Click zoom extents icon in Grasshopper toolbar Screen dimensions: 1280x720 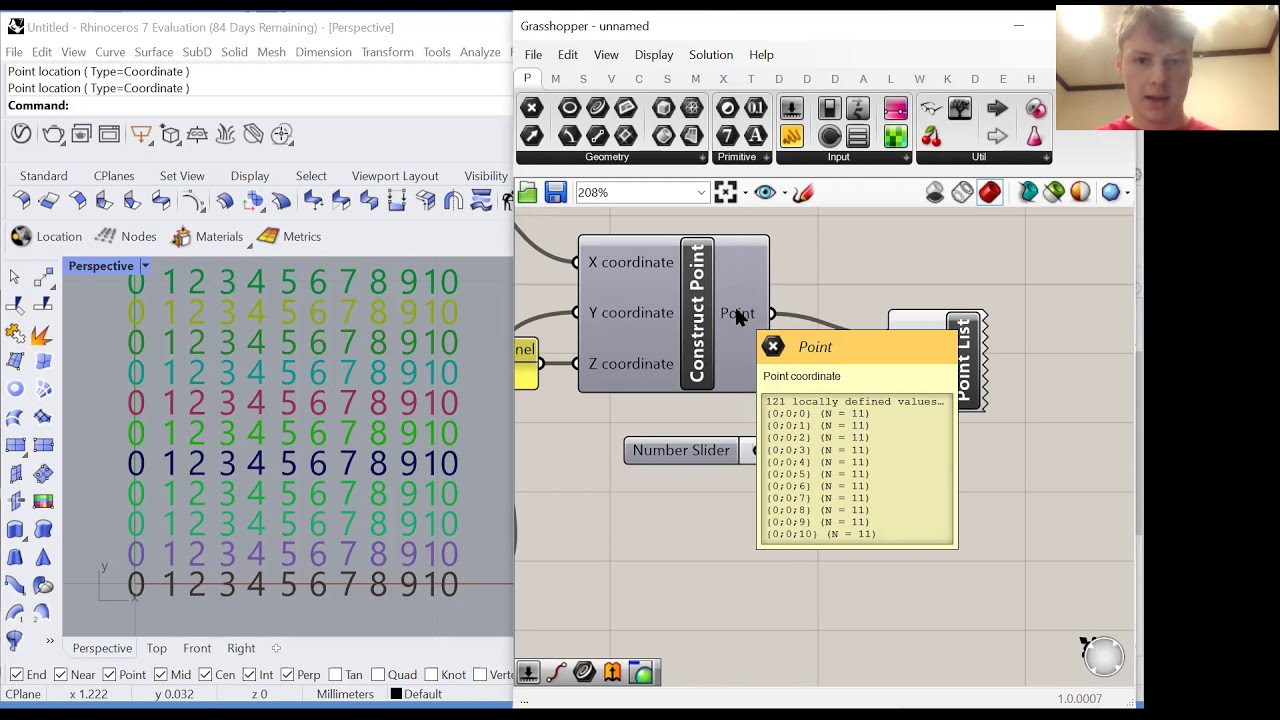pos(726,192)
